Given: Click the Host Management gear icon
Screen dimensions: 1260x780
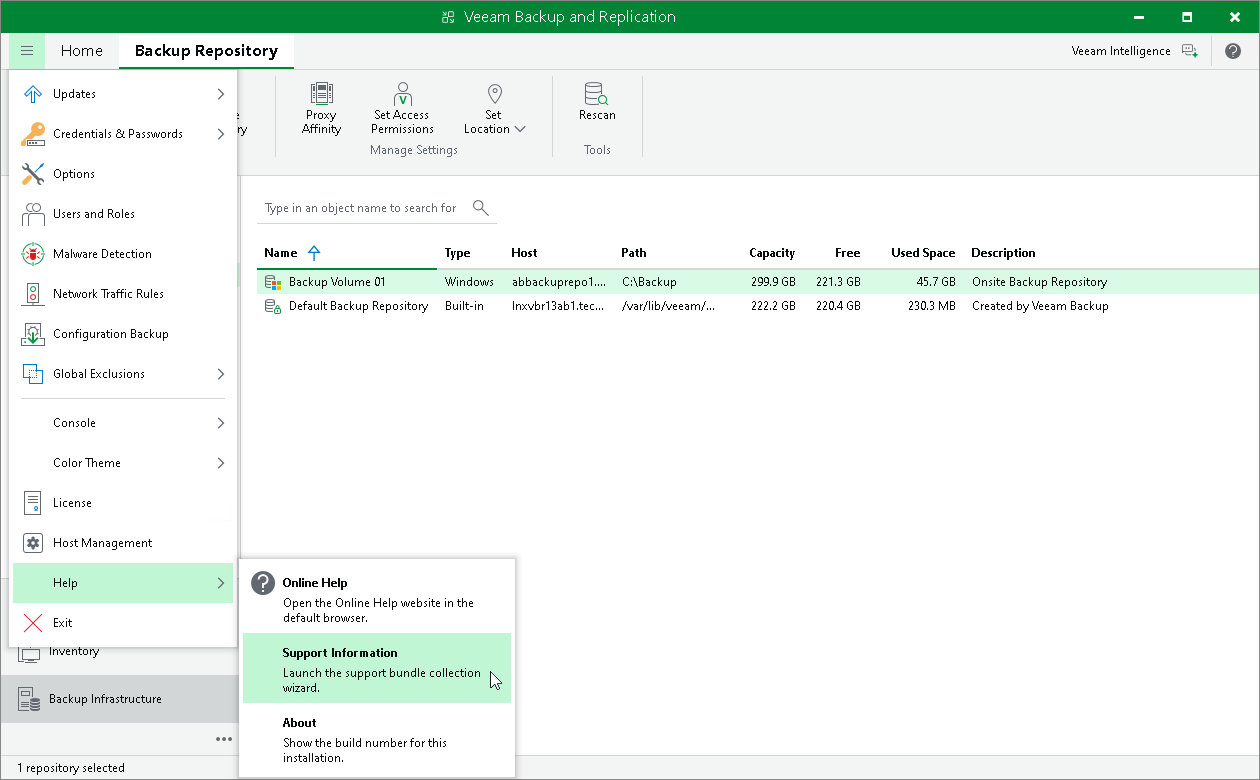Looking at the screenshot, I should coord(33,543).
